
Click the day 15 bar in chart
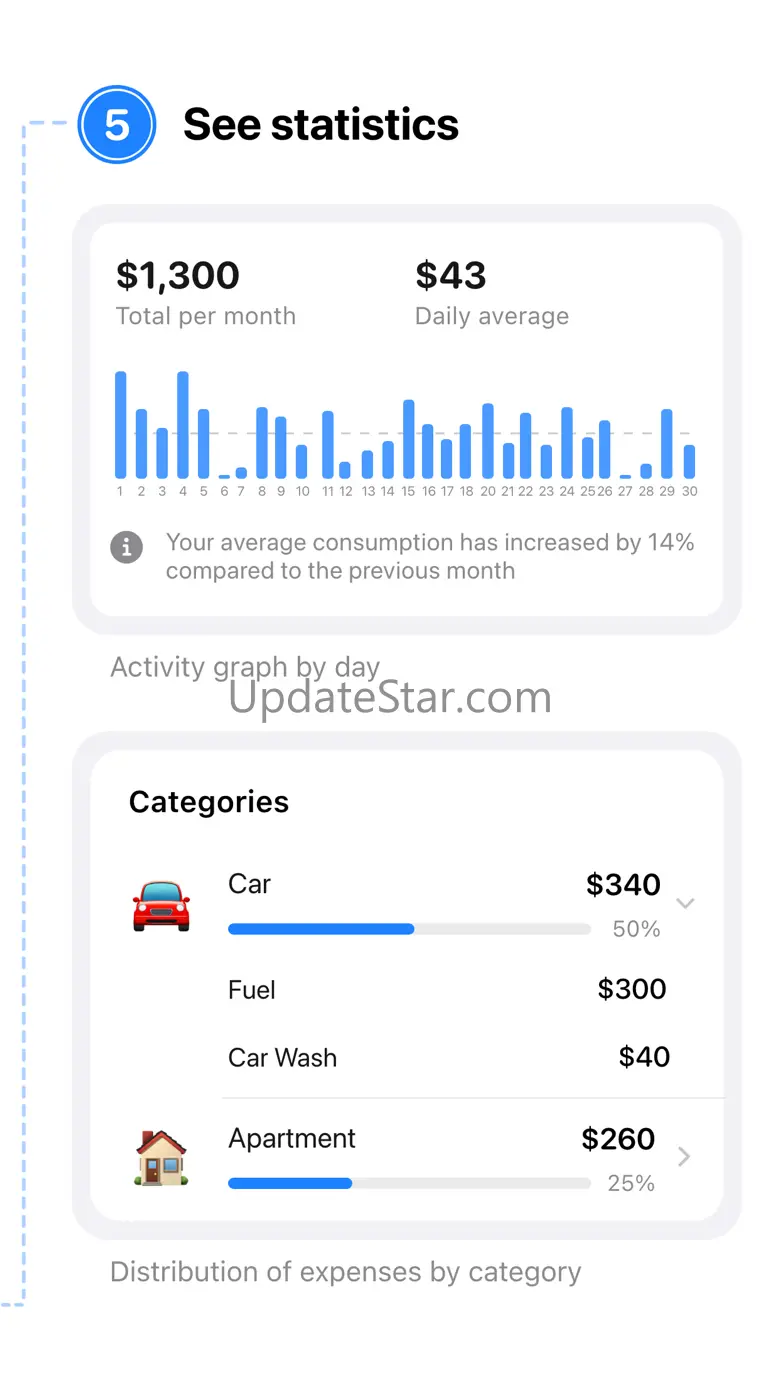tap(408, 439)
